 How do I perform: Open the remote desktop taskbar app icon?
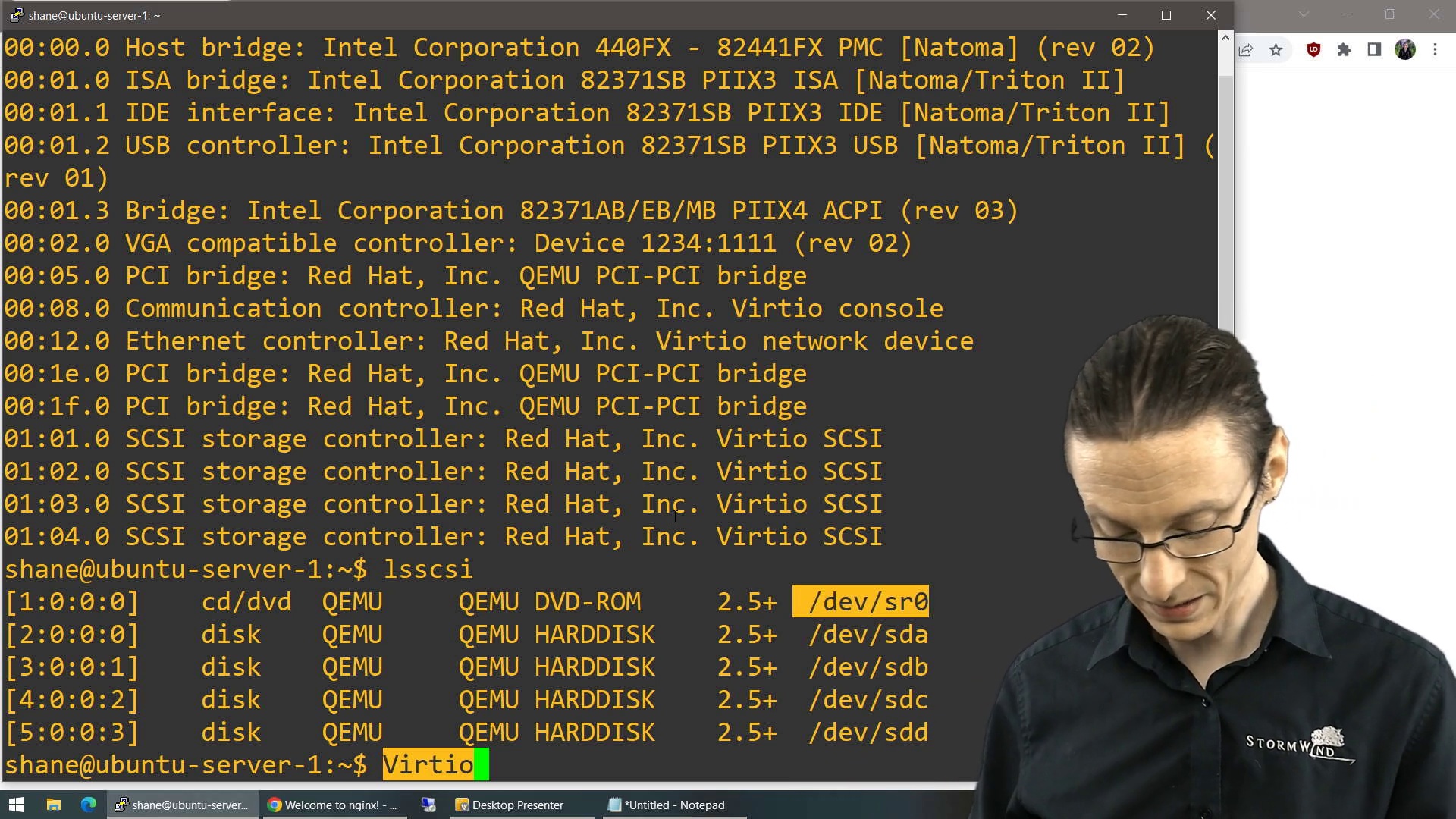pos(428,805)
